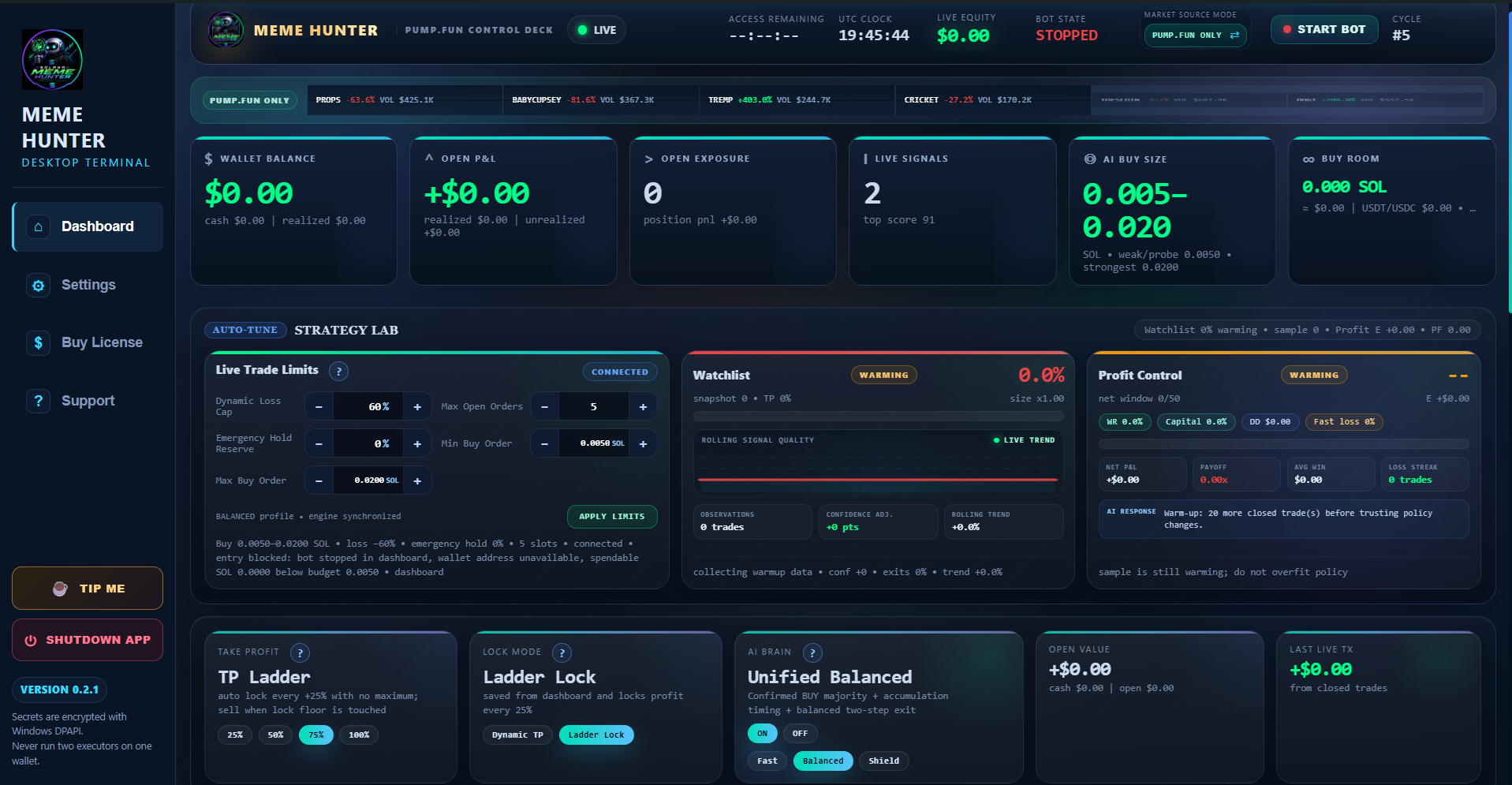
Task: Click the AI Buy Size card icon
Action: (x=1090, y=159)
